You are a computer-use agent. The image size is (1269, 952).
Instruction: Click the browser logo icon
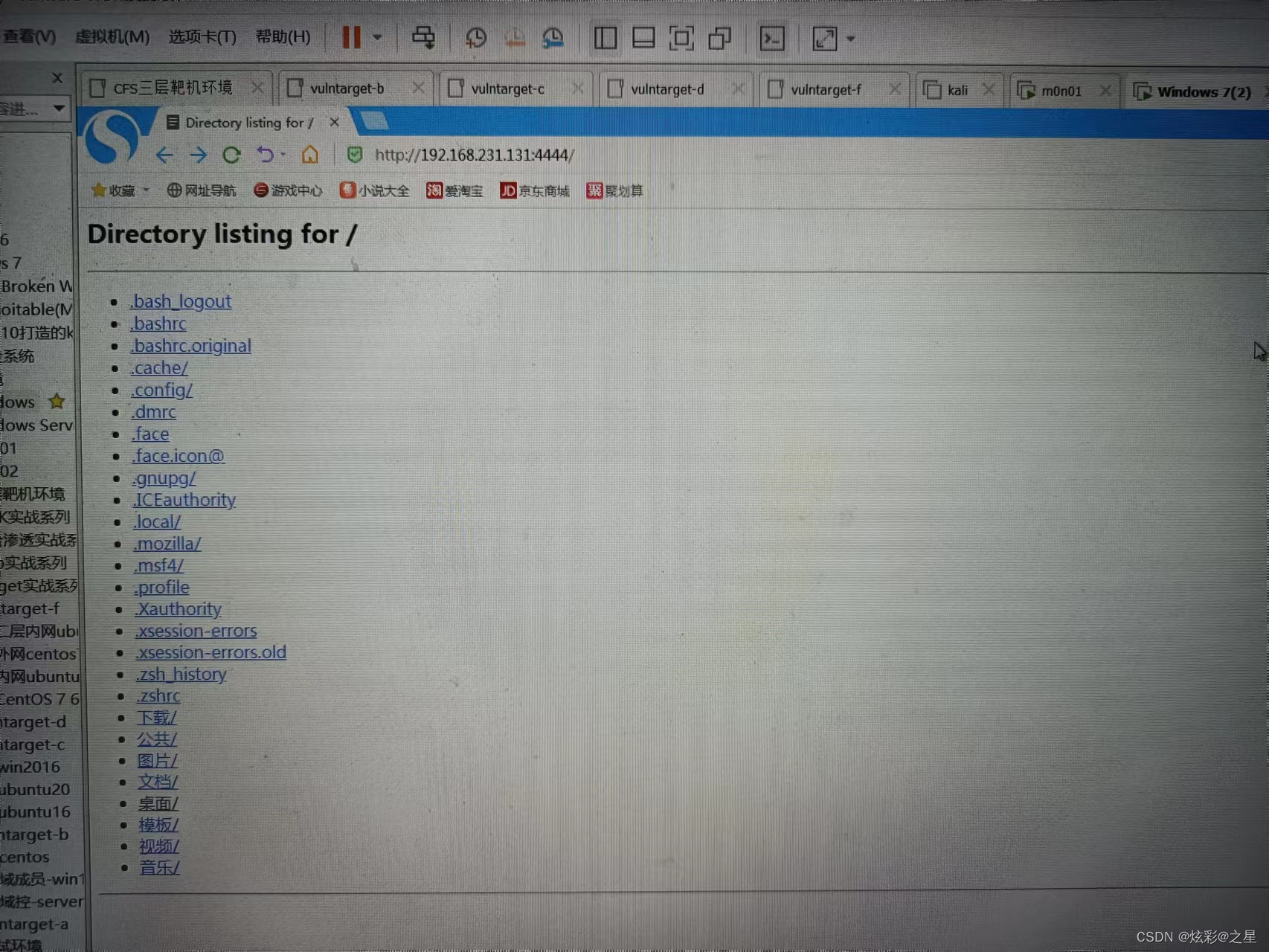pos(112,136)
